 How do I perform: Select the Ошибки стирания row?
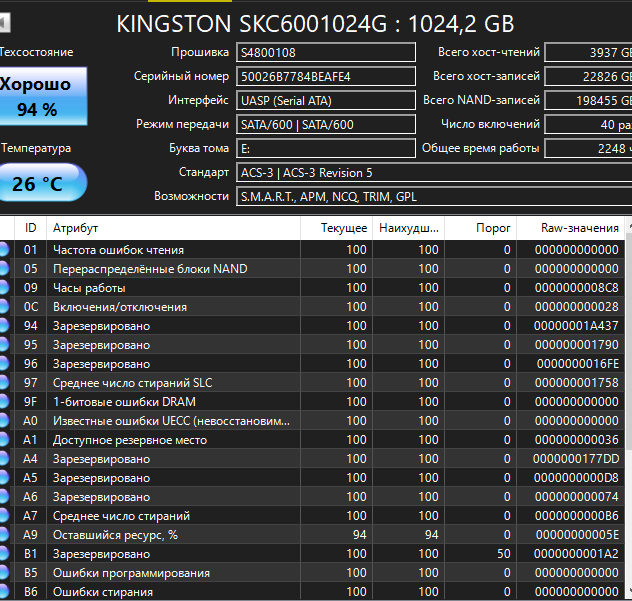(x=312, y=592)
